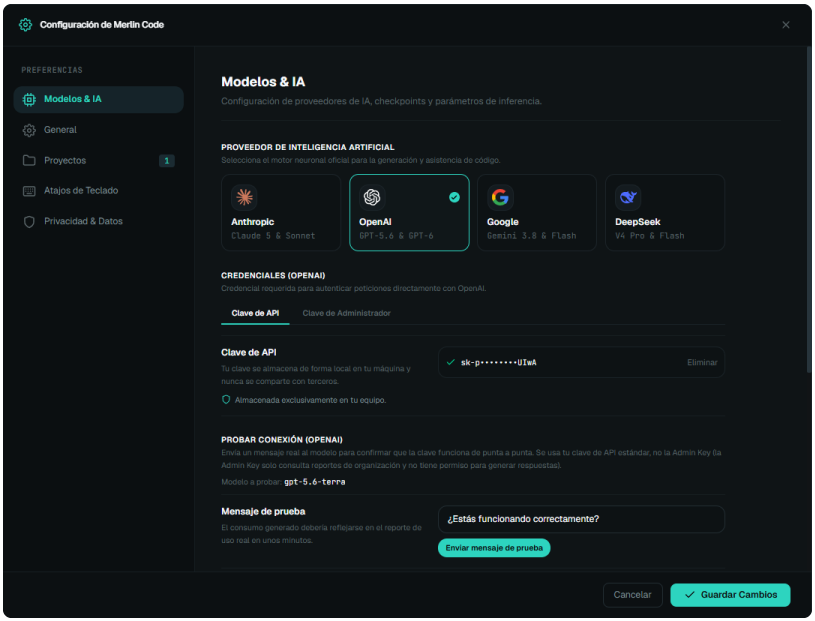Open the General preferences section
This screenshot has width=815, height=621.
tap(99, 130)
